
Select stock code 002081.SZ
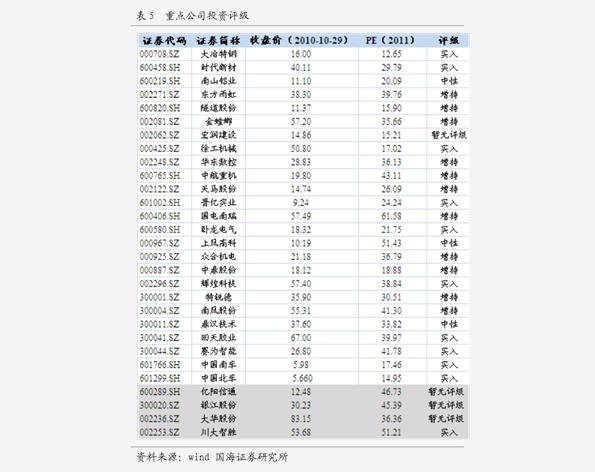click(159, 122)
